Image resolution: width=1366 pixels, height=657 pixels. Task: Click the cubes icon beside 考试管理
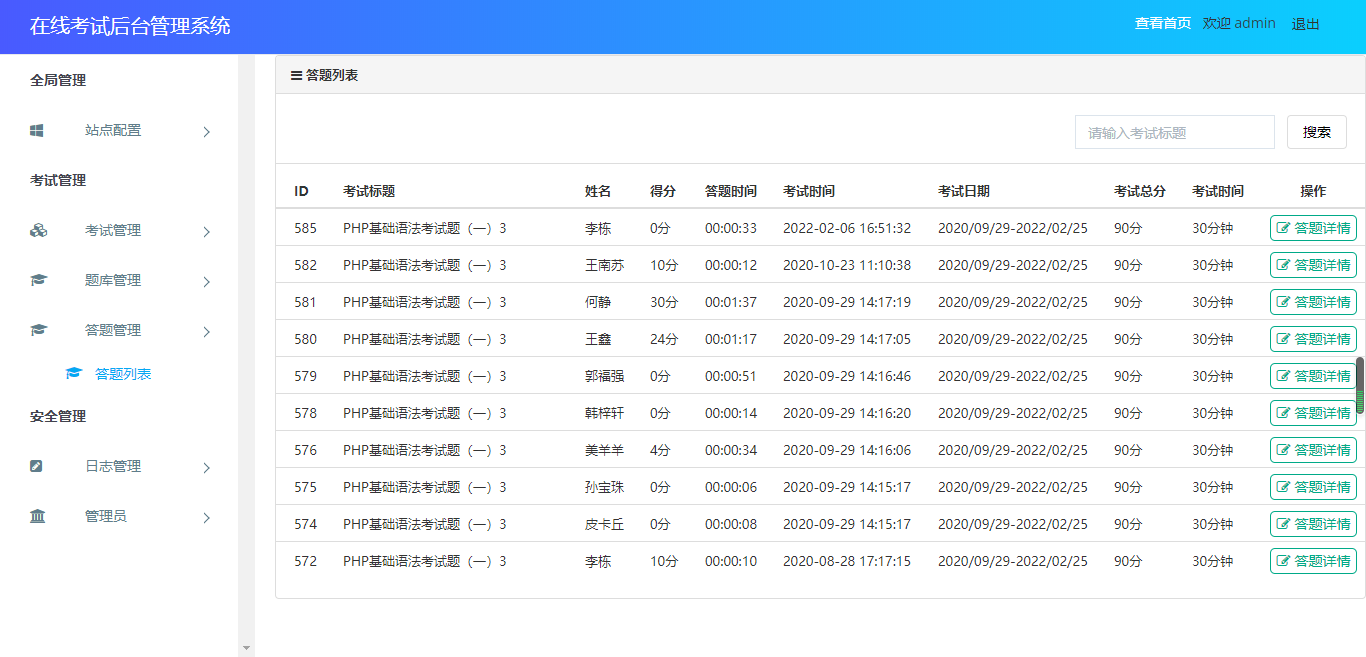coord(38,230)
